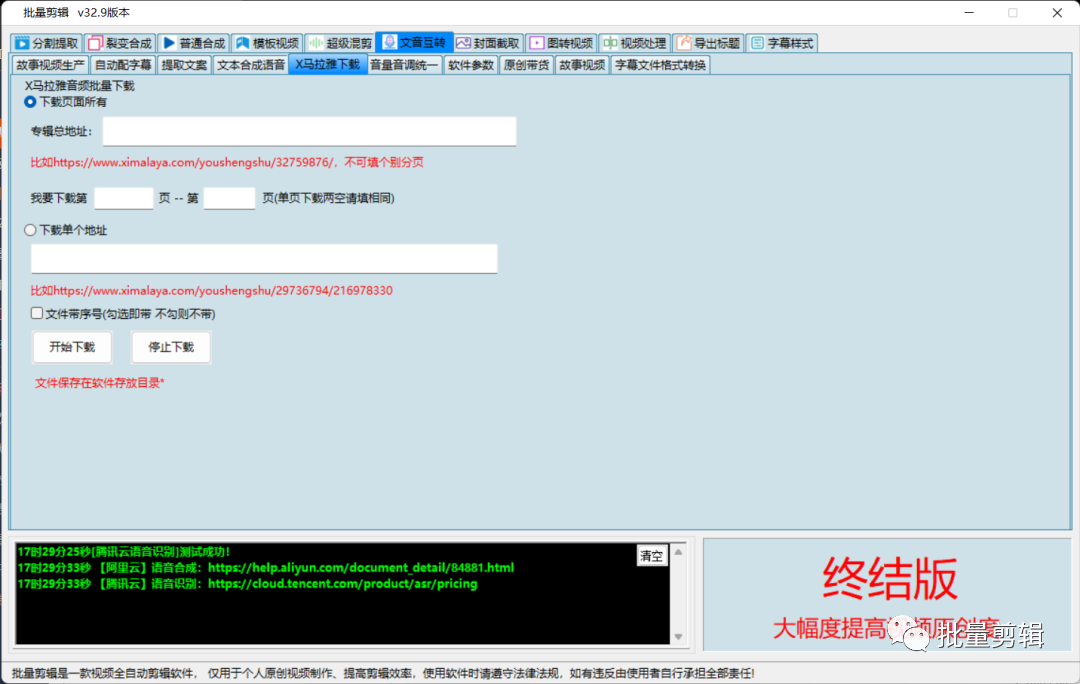Click the log scrollbar down arrow
1080x684 pixels.
click(x=678, y=636)
